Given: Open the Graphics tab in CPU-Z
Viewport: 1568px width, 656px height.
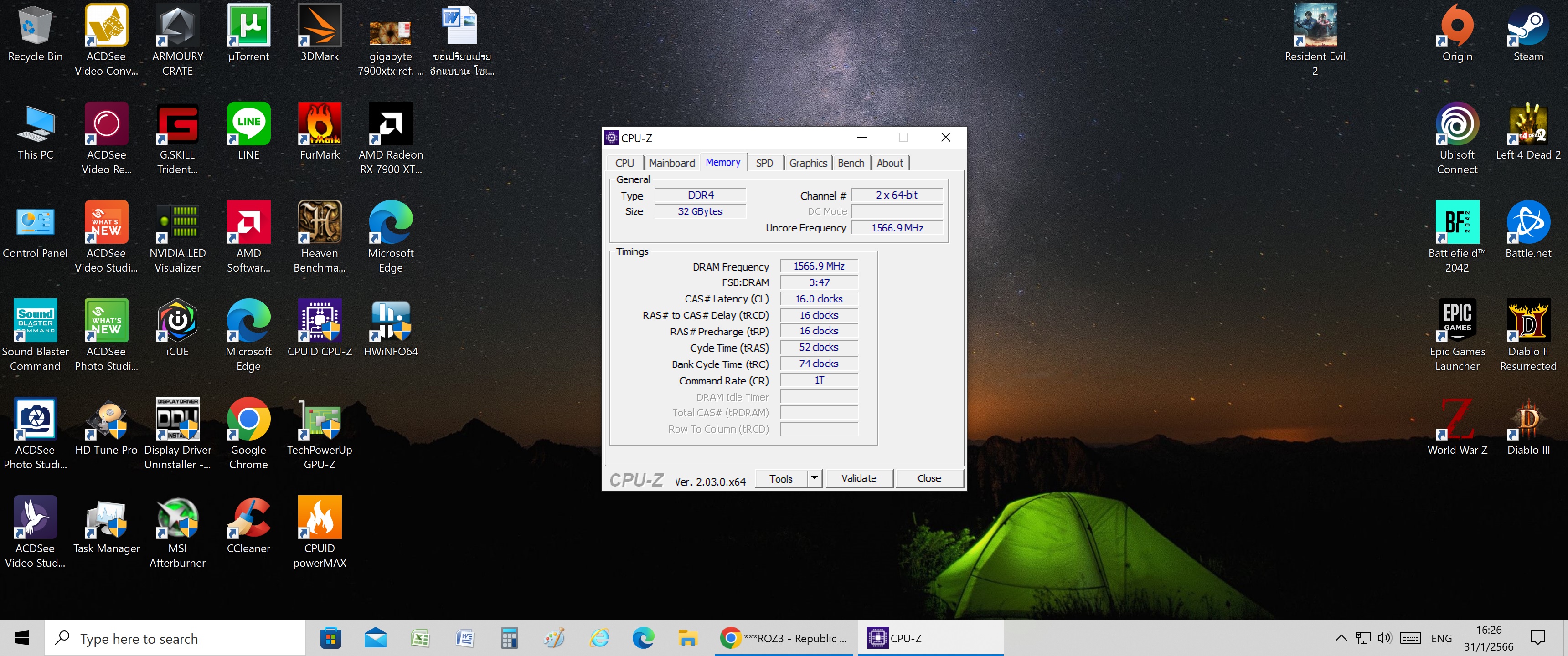Looking at the screenshot, I should (808, 163).
